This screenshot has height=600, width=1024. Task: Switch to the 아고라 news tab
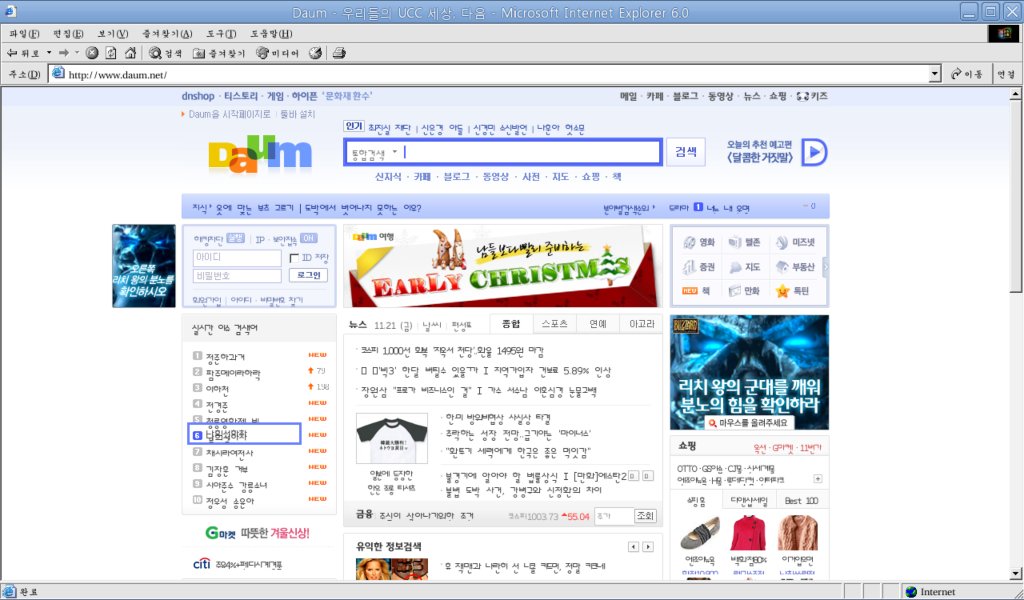[641, 324]
